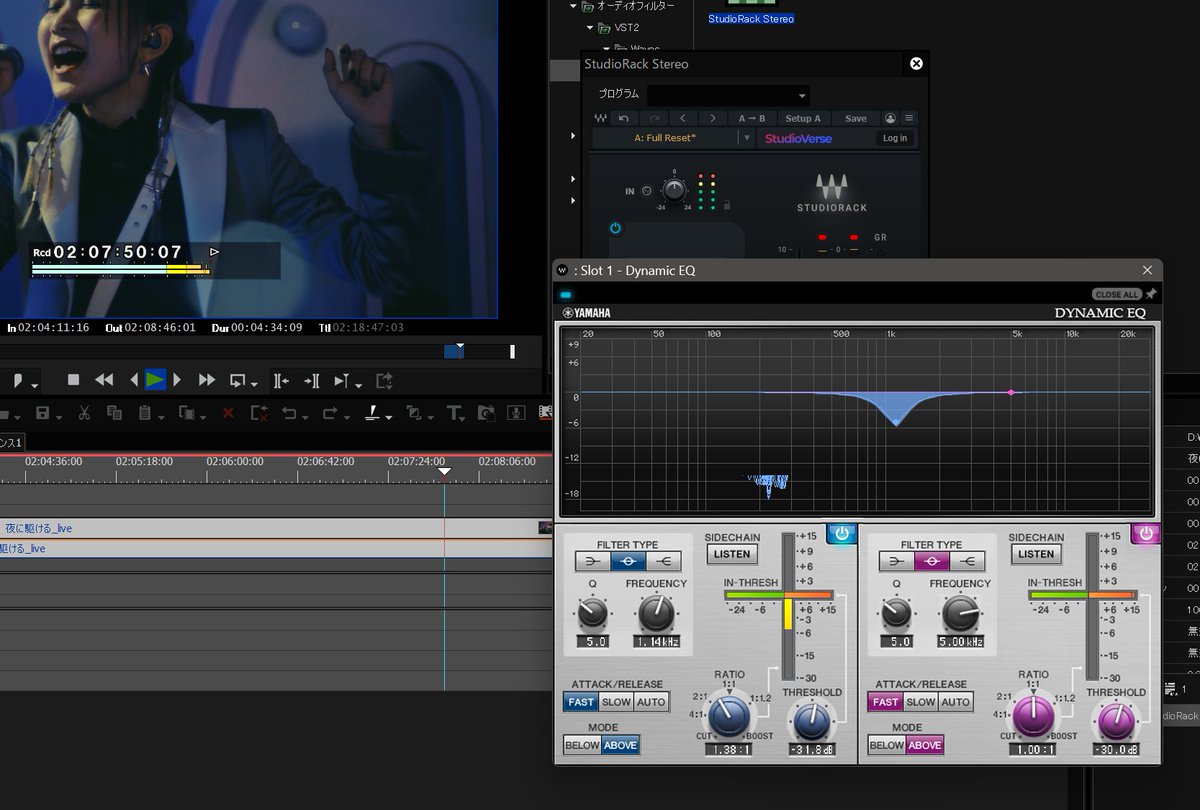The height and width of the screenshot is (810, 1200).
Task: Click the magenta EQ point at 5k
Action: [x=1011, y=392]
